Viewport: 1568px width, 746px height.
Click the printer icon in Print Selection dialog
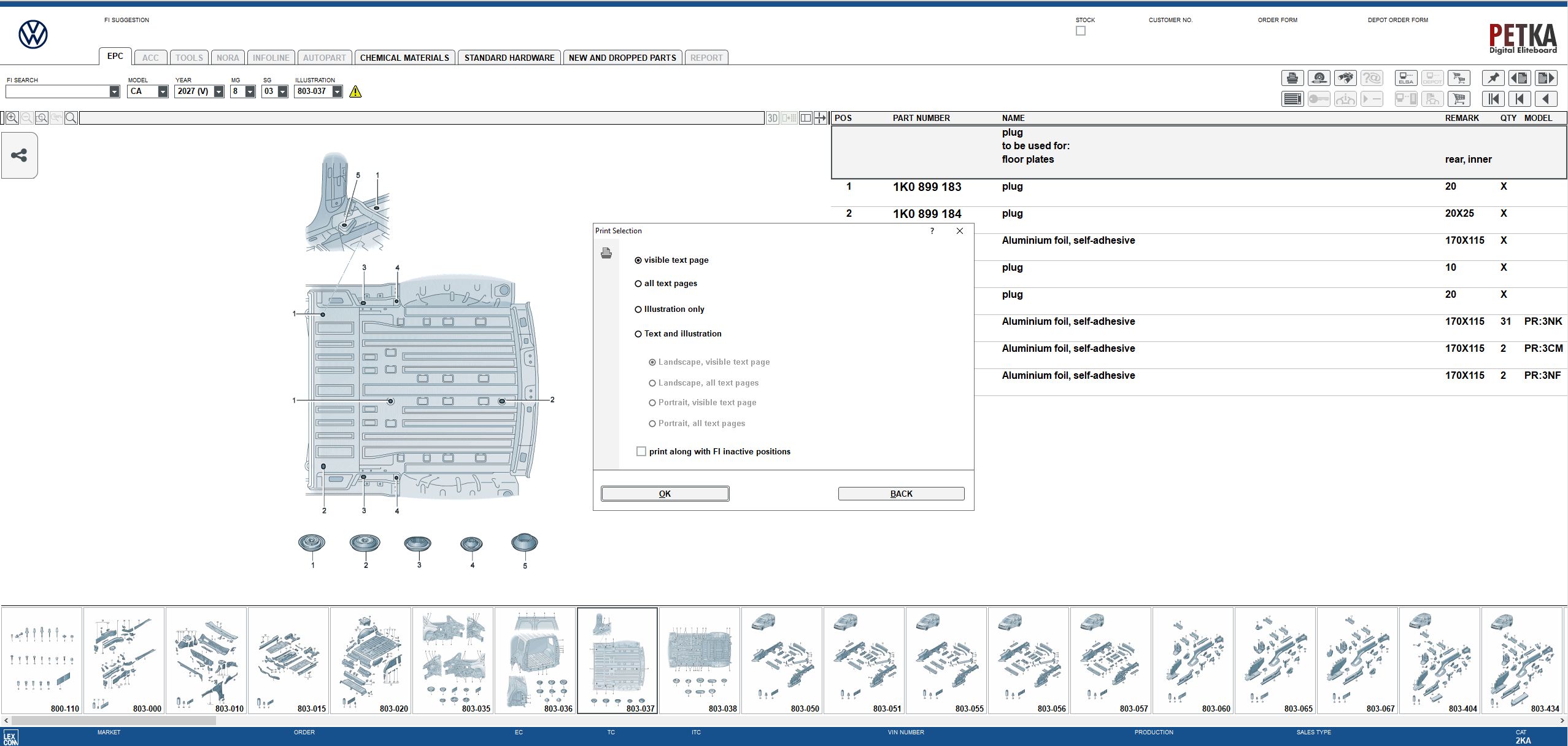coord(606,253)
